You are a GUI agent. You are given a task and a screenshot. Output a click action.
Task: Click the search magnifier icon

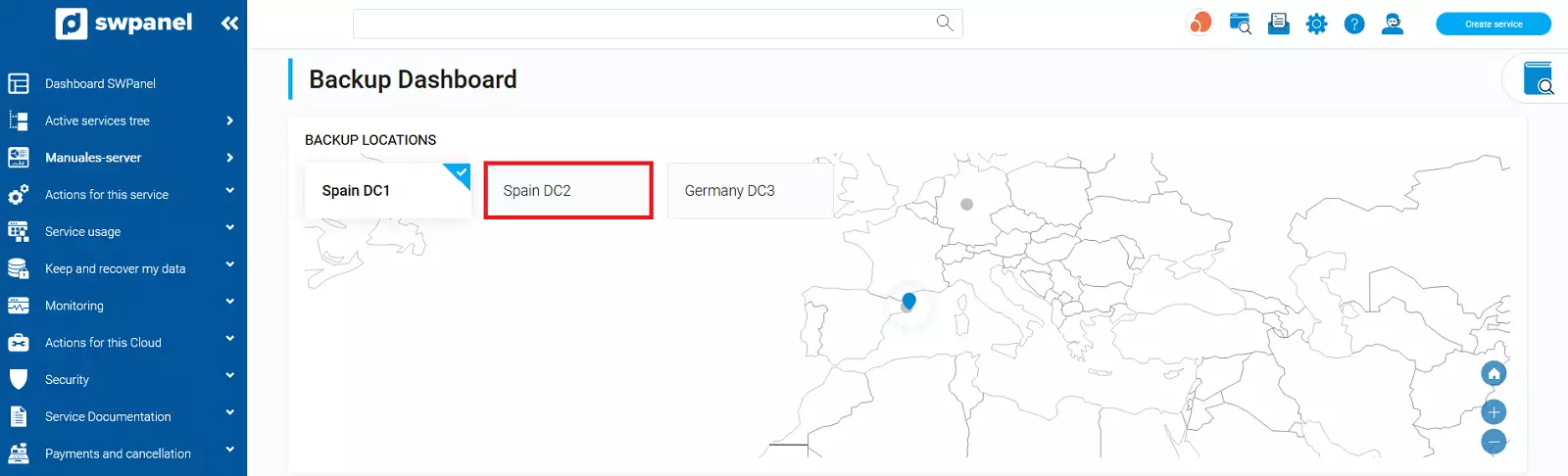point(944,23)
